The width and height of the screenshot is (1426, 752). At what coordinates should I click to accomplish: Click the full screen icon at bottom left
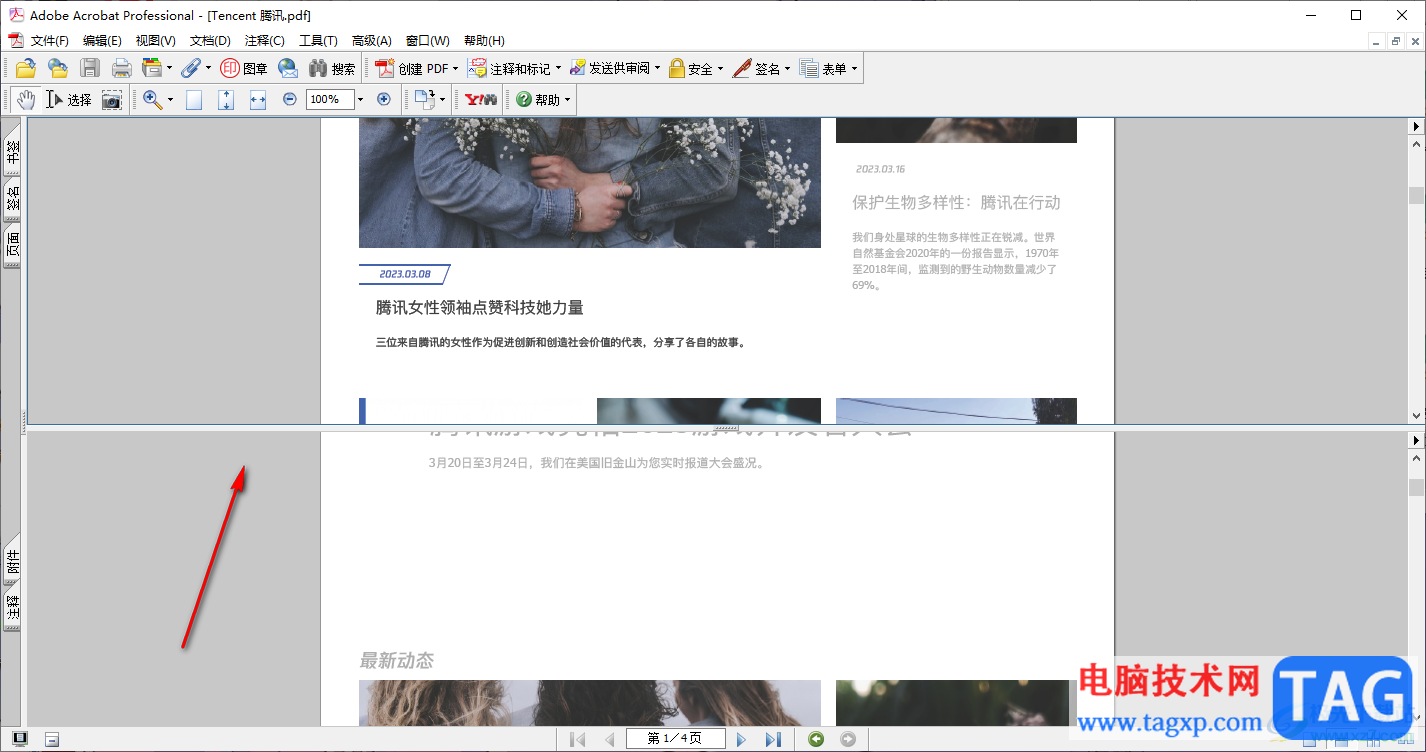pyautogui.click(x=20, y=739)
